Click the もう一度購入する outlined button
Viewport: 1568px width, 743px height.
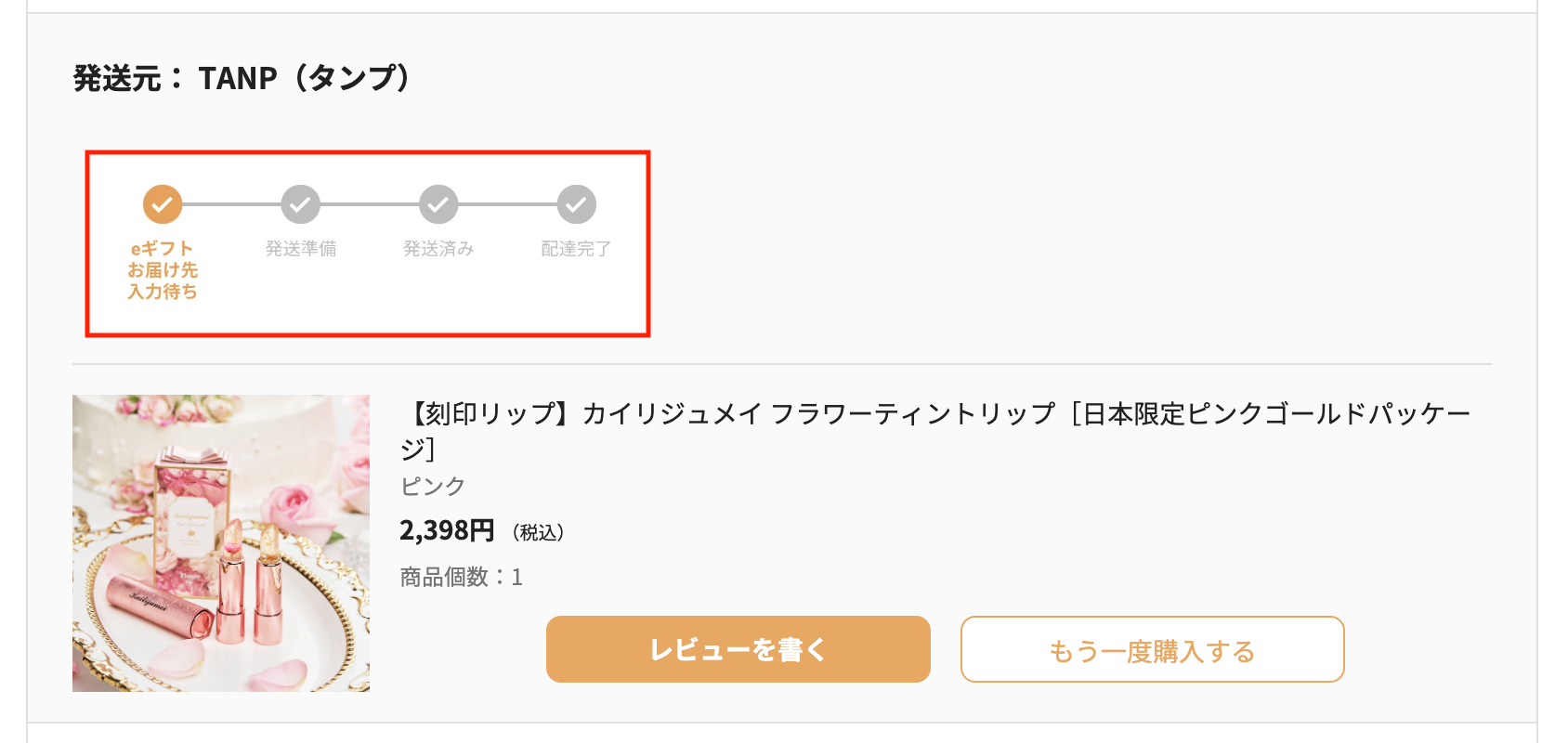click(1152, 650)
